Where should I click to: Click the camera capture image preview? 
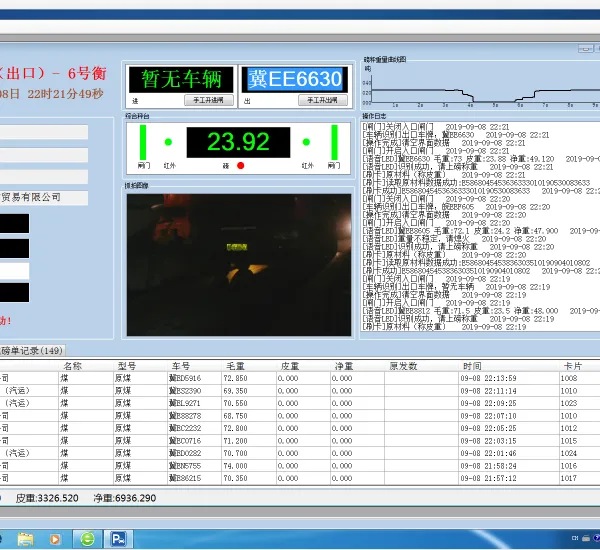point(239,265)
